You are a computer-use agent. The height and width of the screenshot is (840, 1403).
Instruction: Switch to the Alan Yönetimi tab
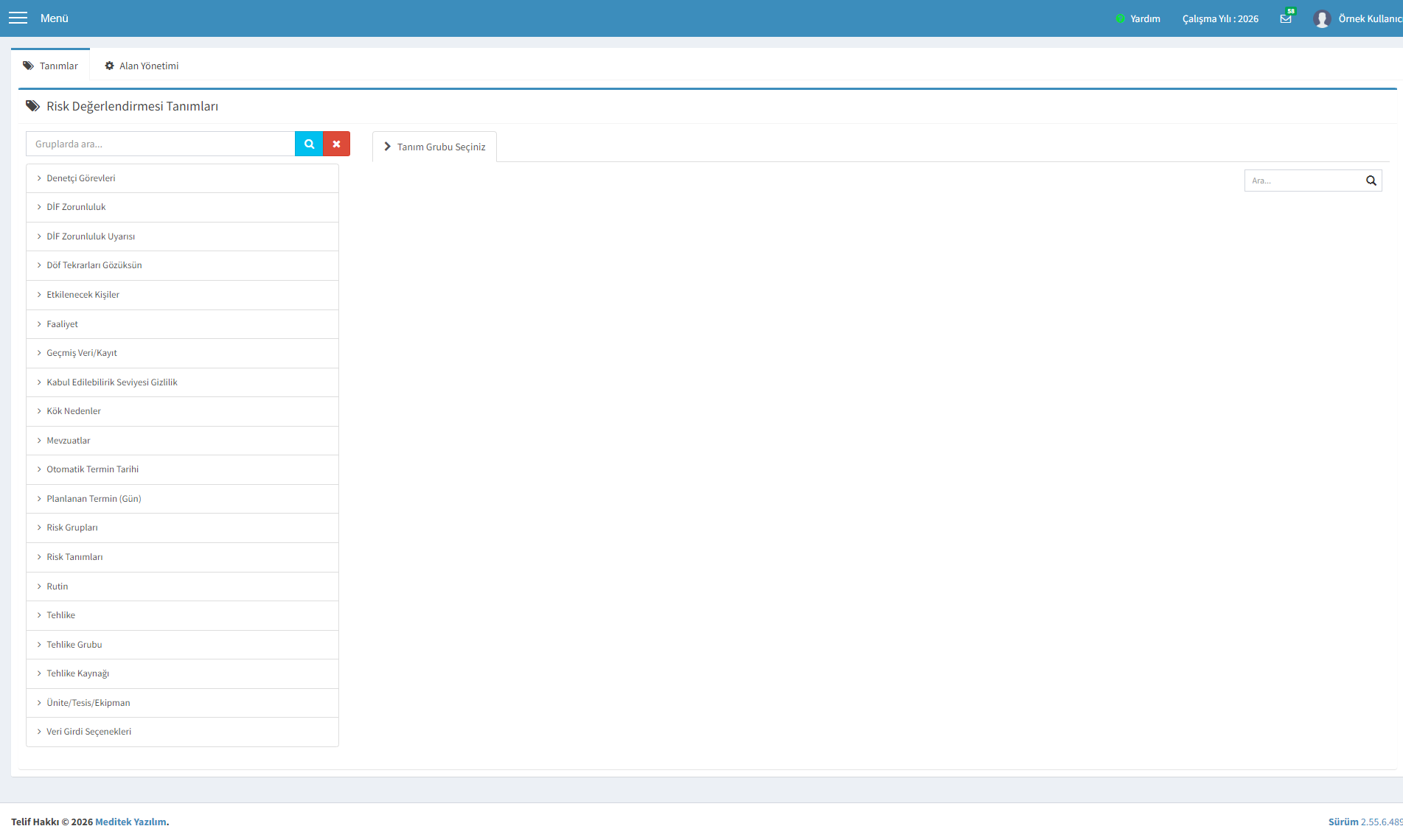[141, 66]
